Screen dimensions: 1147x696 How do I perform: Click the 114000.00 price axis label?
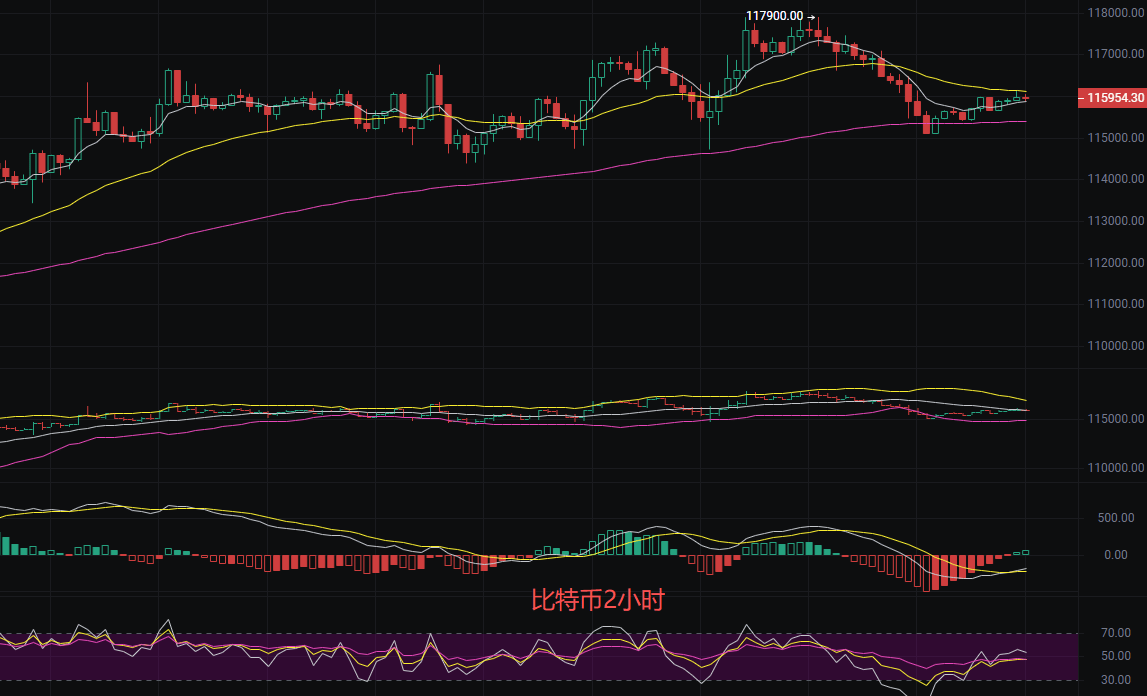coord(1114,179)
